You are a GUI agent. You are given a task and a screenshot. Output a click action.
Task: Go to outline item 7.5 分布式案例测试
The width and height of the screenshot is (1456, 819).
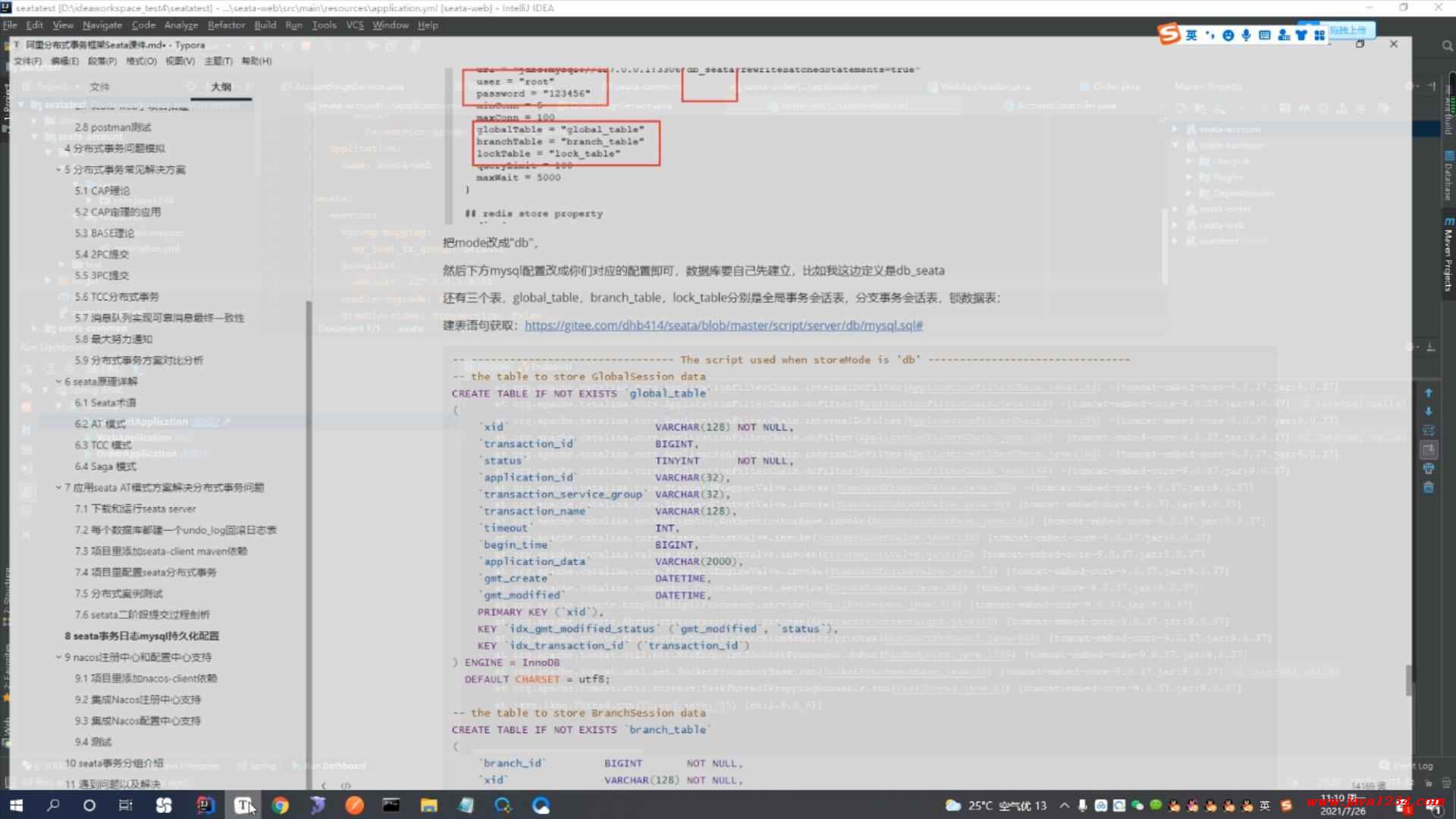click(118, 594)
